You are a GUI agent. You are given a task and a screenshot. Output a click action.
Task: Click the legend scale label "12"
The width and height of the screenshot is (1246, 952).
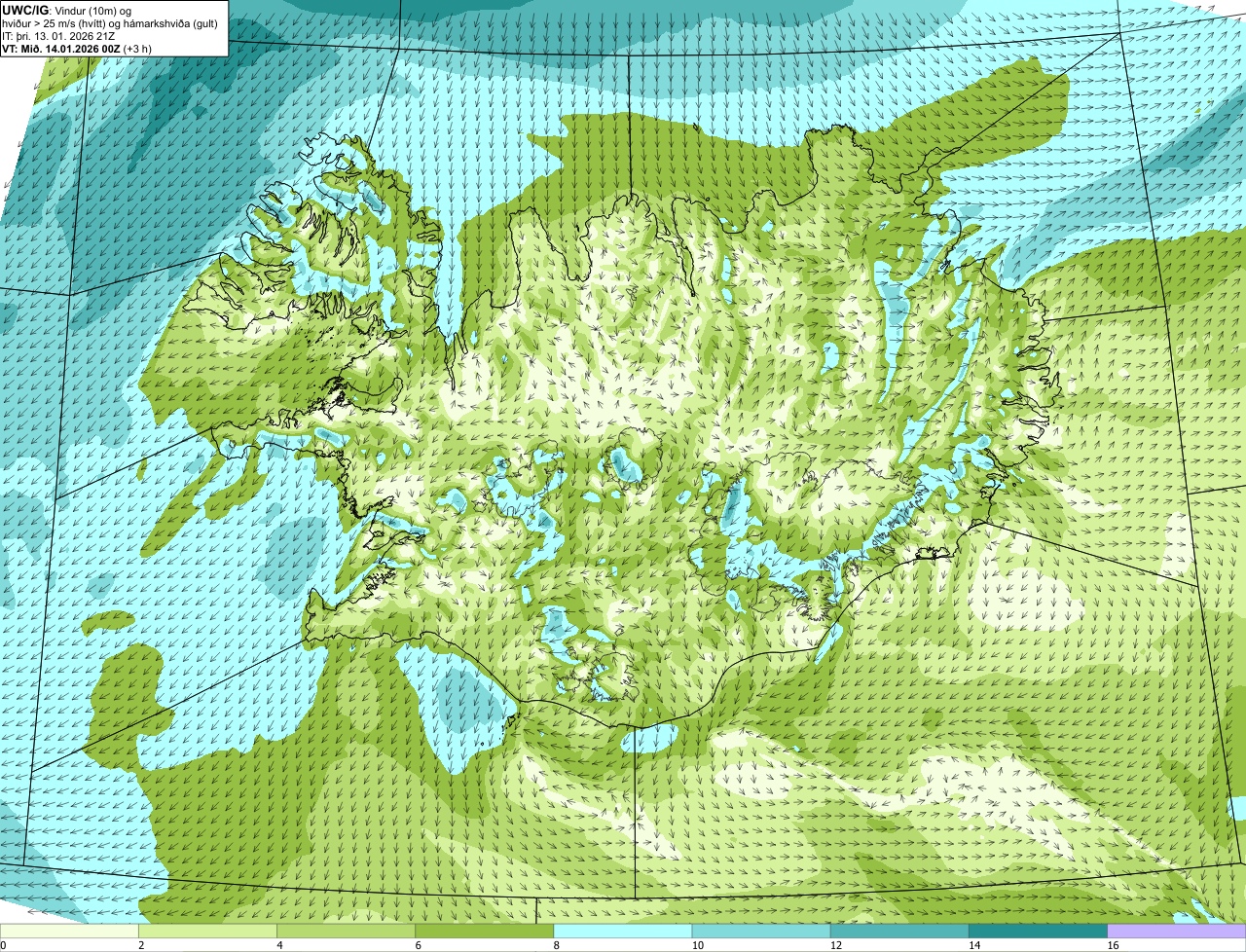pyautogui.click(x=836, y=945)
